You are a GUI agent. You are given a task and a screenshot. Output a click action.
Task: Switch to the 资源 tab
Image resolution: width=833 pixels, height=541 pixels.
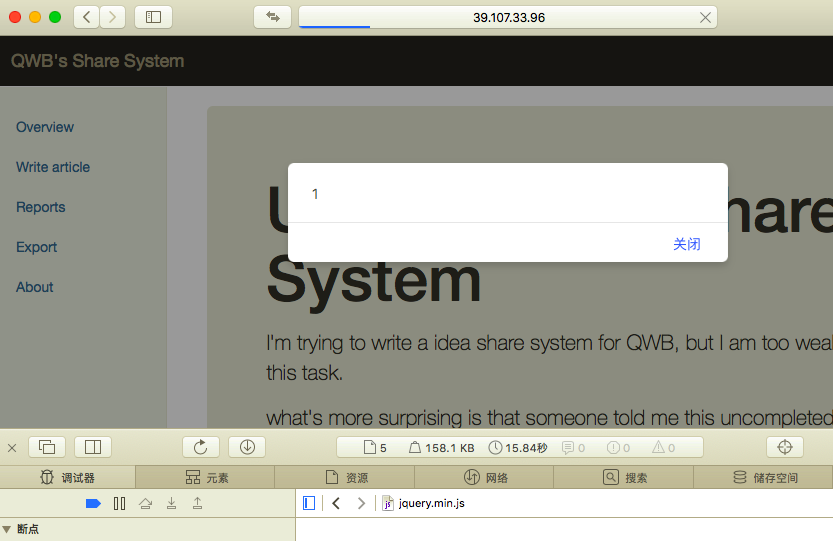[x=346, y=477]
